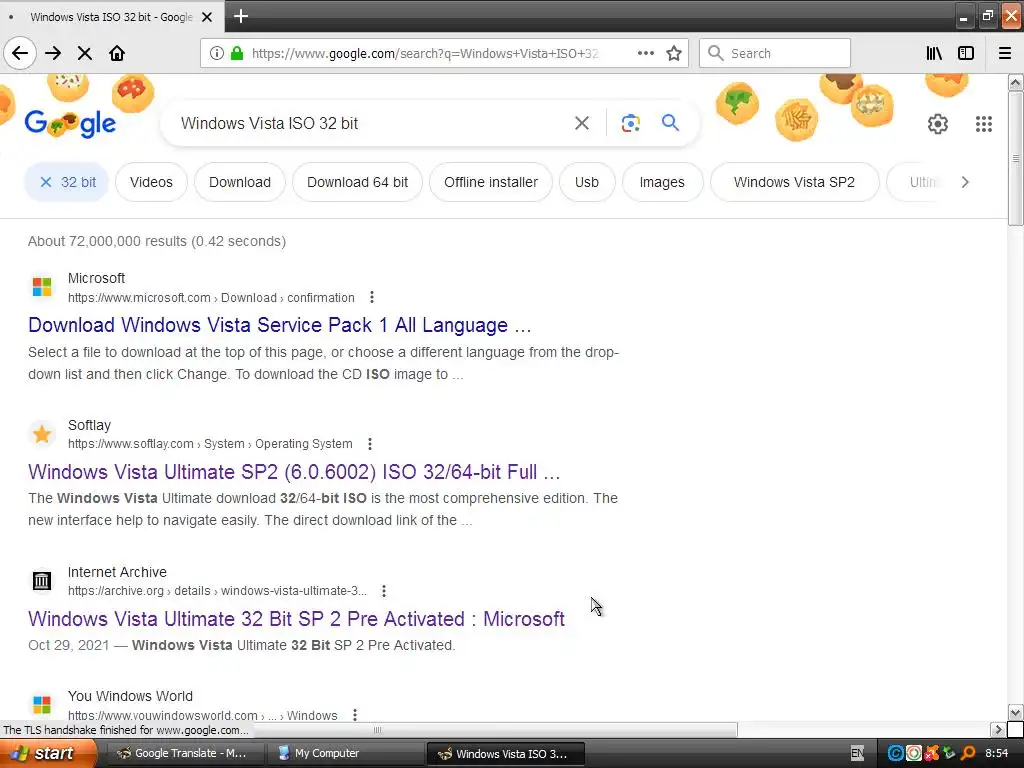Open the Library bookmarks icon
Viewport: 1024px width, 768px height.
pos(934,54)
